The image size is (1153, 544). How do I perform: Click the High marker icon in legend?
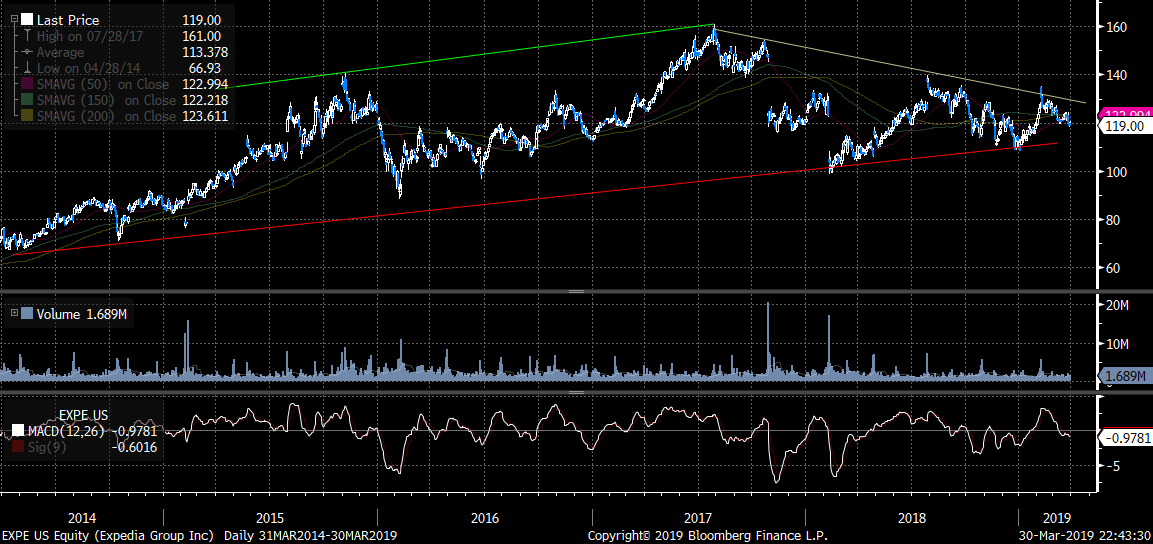(x=27, y=36)
